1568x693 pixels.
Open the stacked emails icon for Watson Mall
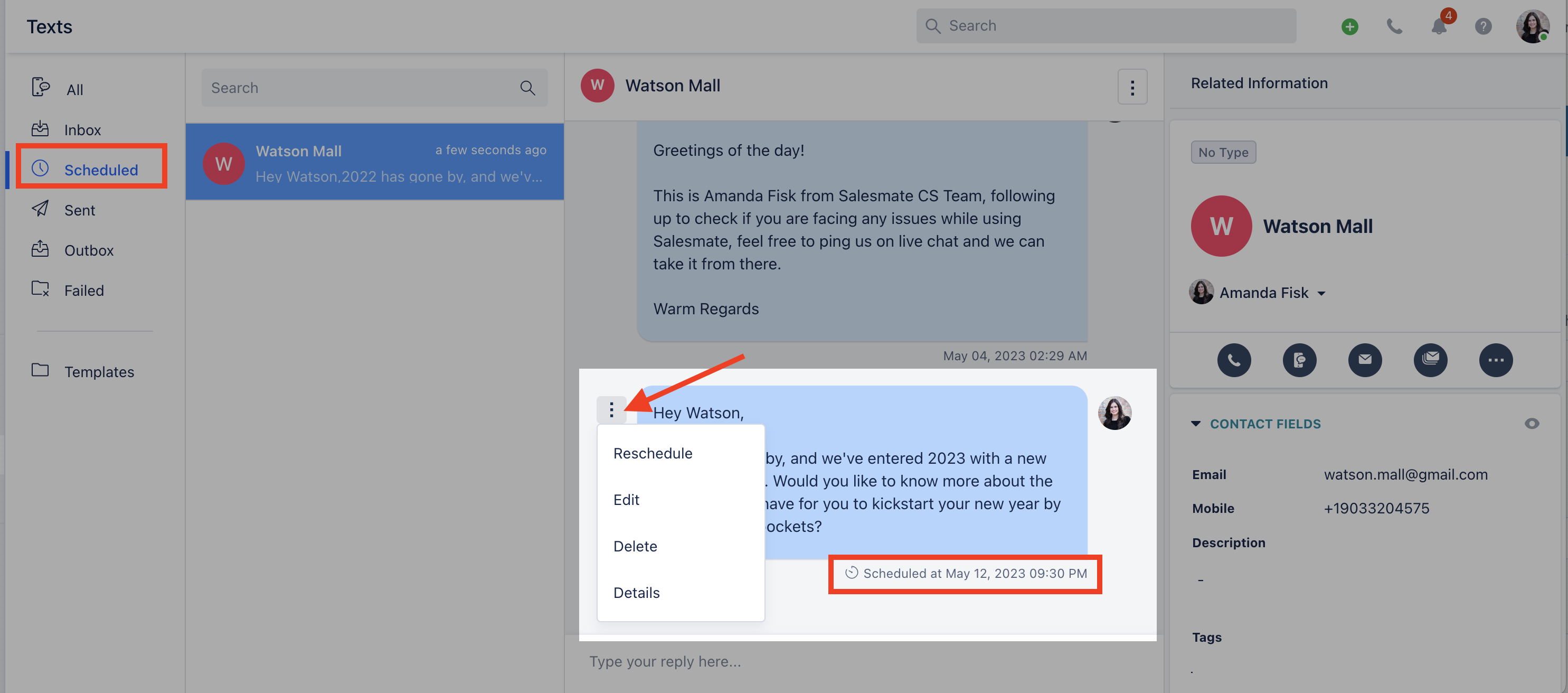pos(1430,360)
